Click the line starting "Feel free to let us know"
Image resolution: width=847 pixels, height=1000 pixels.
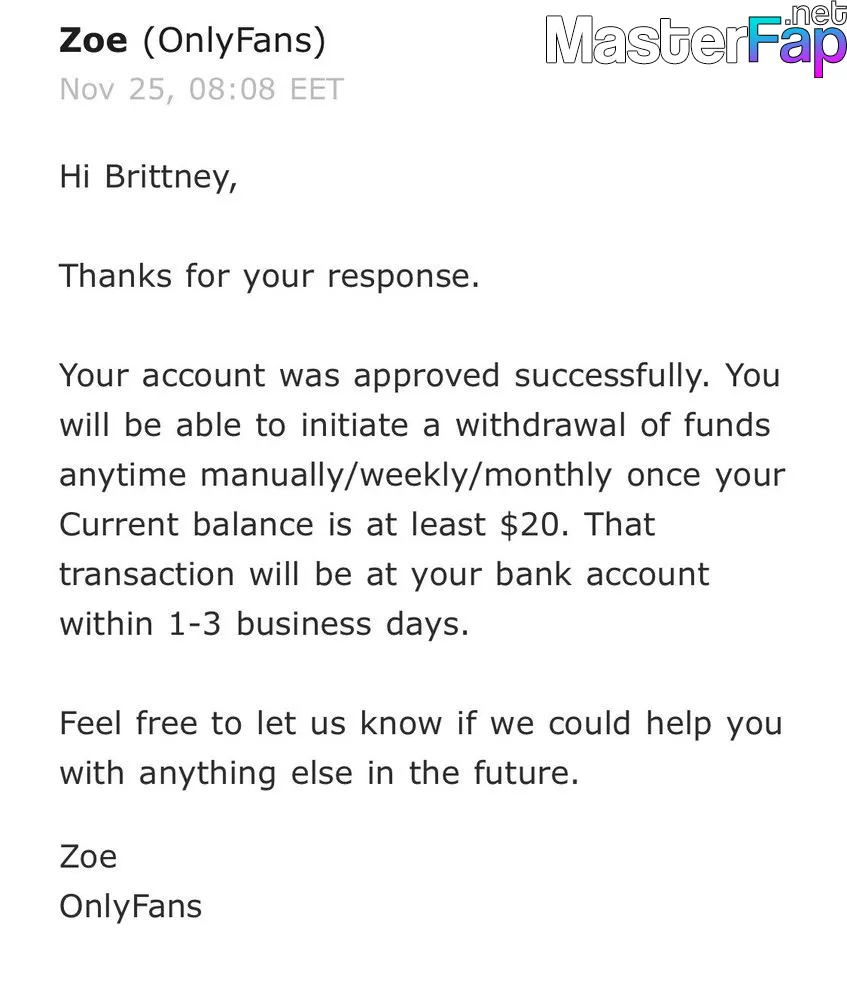click(x=421, y=724)
